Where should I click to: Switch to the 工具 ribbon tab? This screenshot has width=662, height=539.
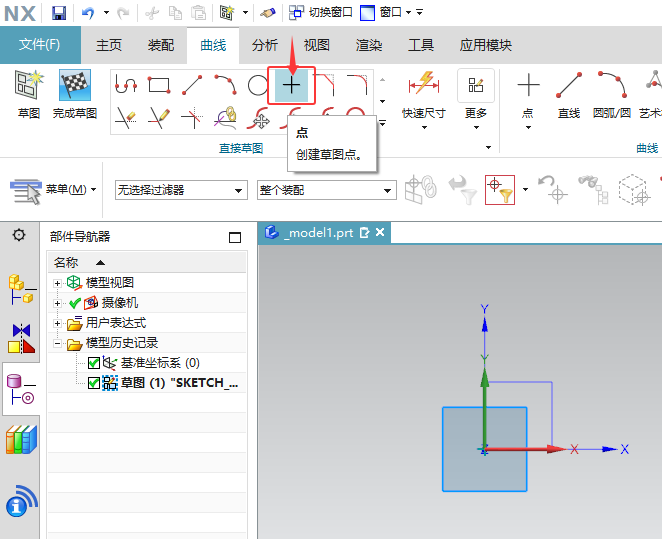coord(421,45)
